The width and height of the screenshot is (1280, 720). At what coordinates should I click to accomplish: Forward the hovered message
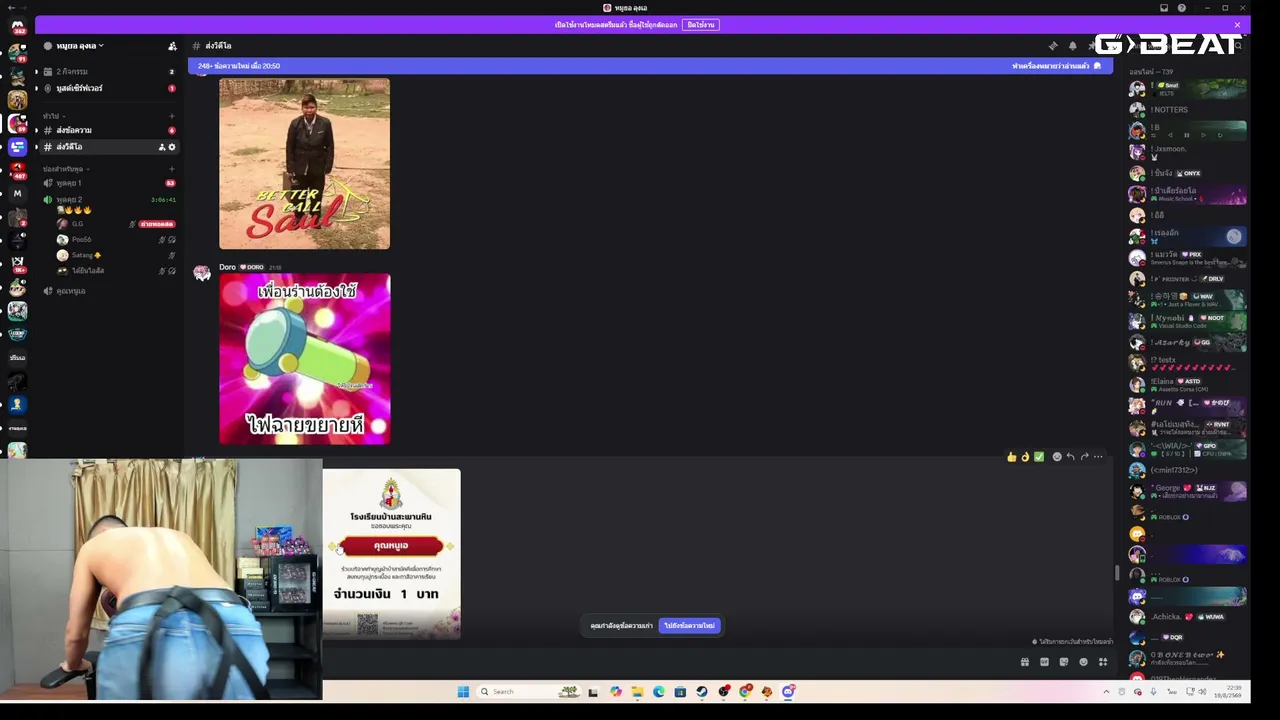pyautogui.click(x=1084, y=457)
